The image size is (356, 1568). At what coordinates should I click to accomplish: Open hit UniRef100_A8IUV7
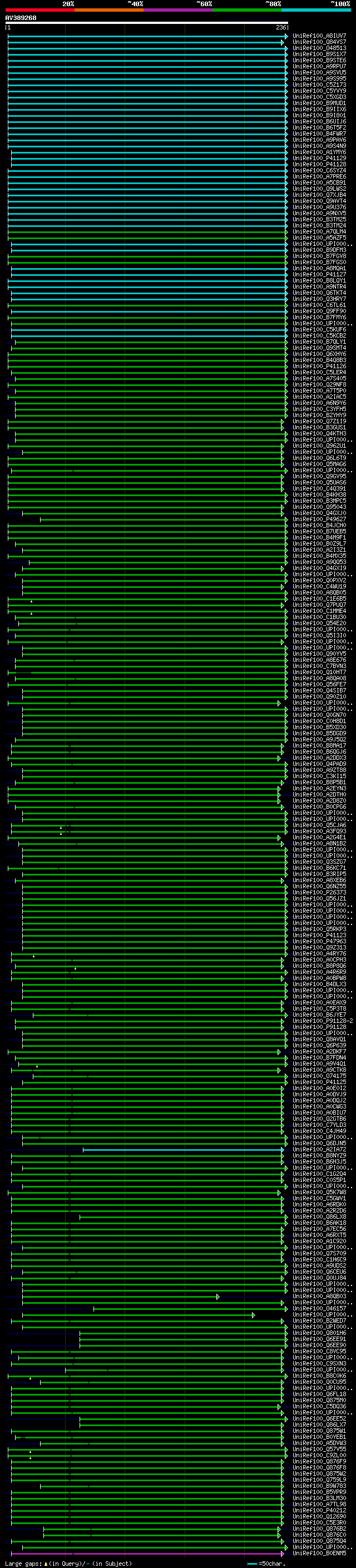pos(319,36)
